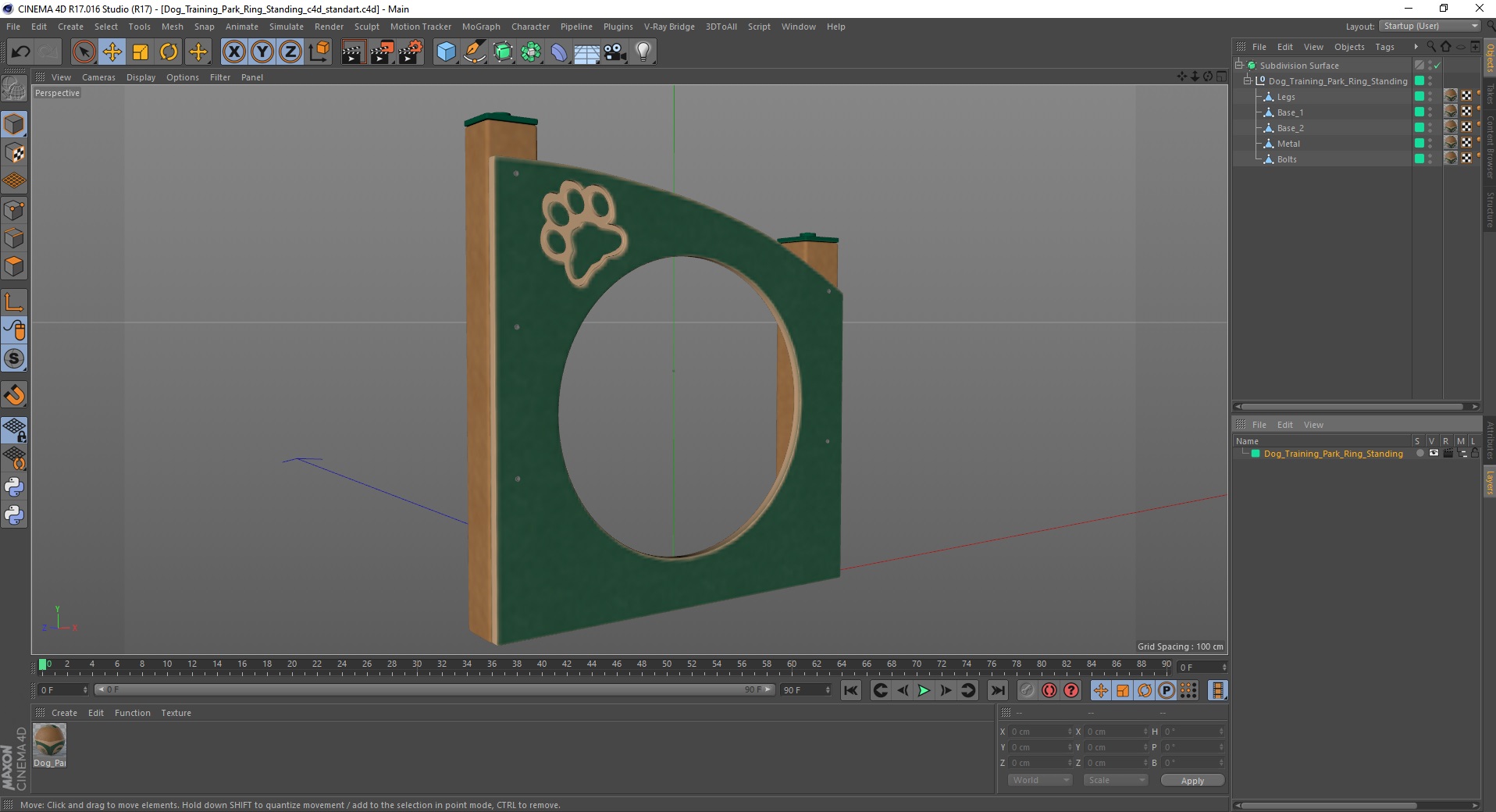Open the Array modeling objects

click(x=532, y=52)
